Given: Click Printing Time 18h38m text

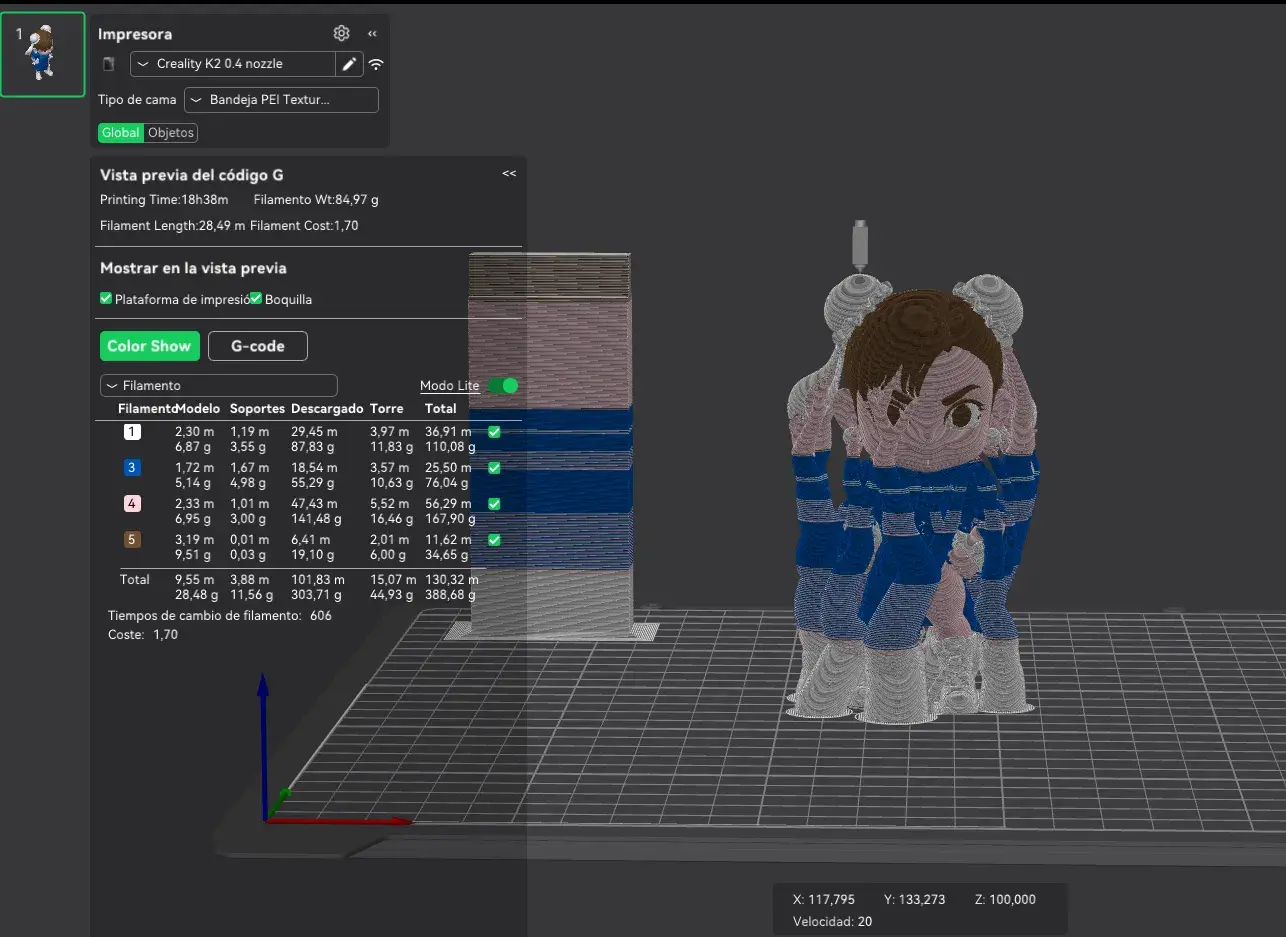Looking at the screenshot, I should point(164,200).
